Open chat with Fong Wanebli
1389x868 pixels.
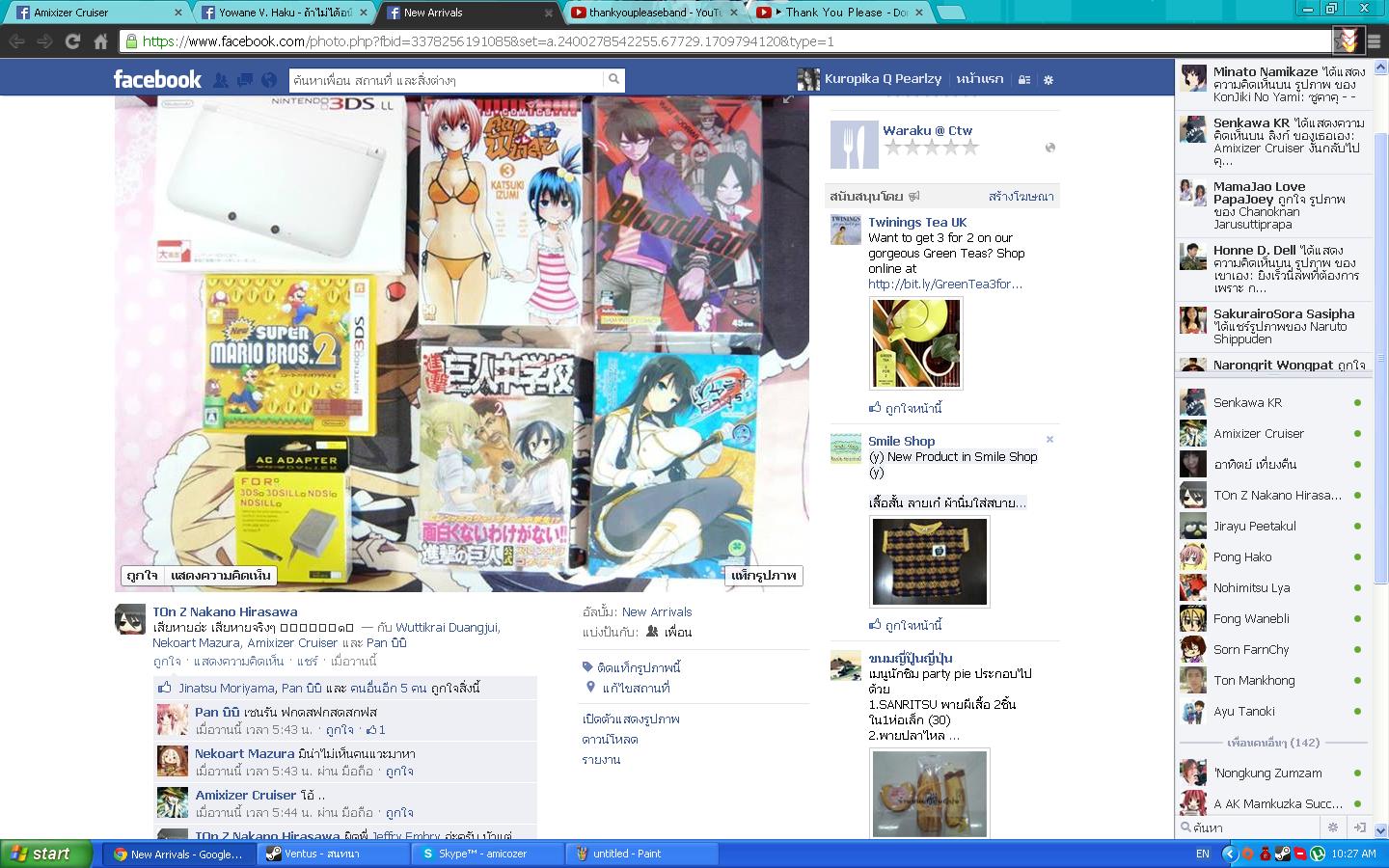tap(1271, 618)
